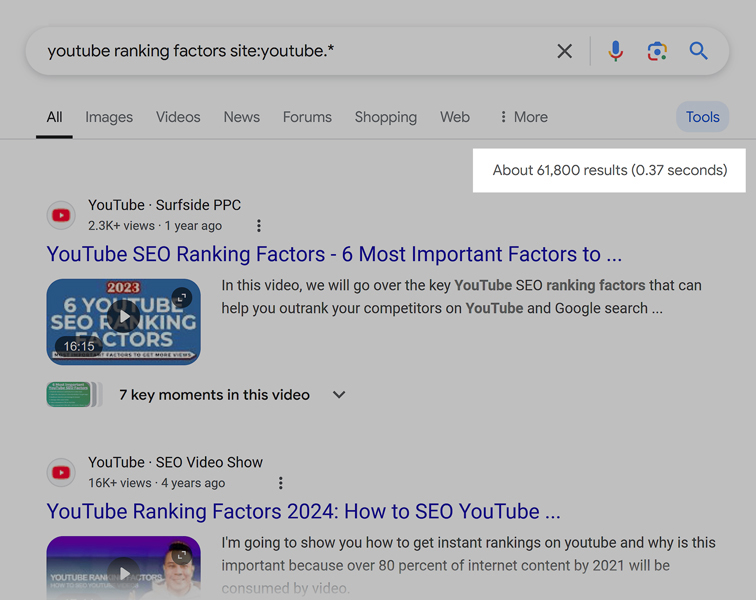The width and height of the screenshot is (756, 600).
Task: Click the YouTube favicon for Surfside PPC result
Action: tap(61, 215)
